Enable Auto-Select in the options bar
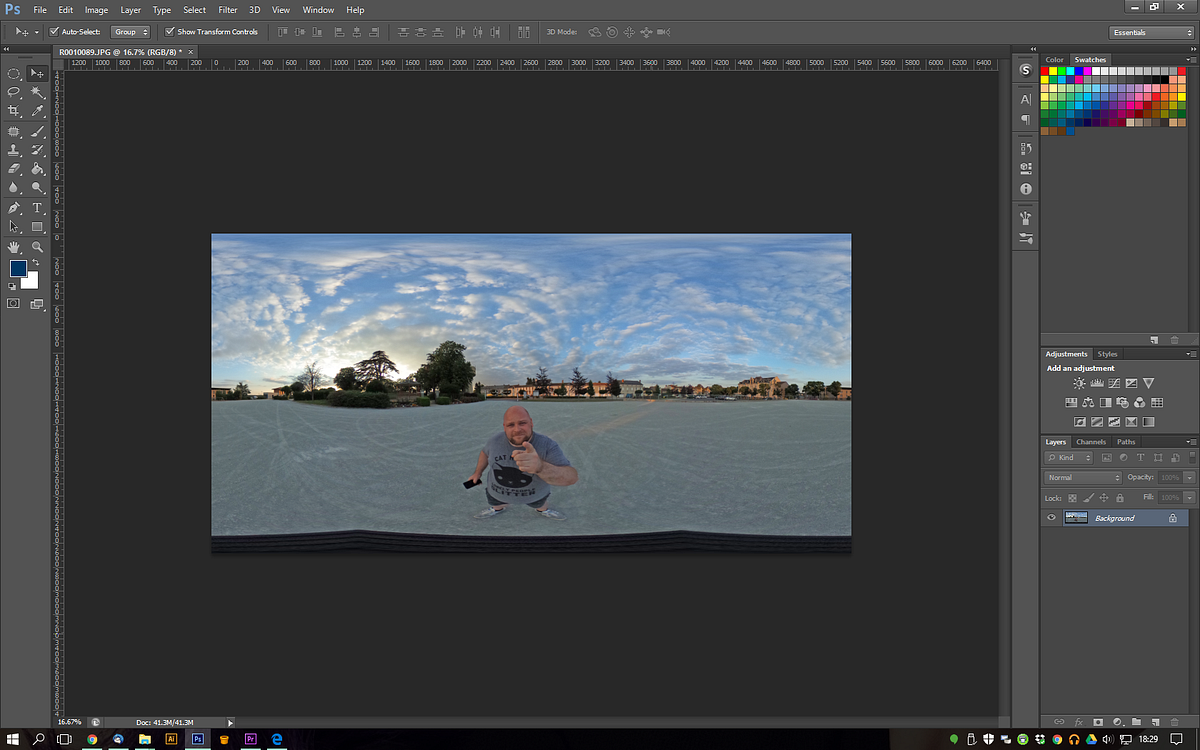The width and height of the screenshot is (1200, 750). 55,31
